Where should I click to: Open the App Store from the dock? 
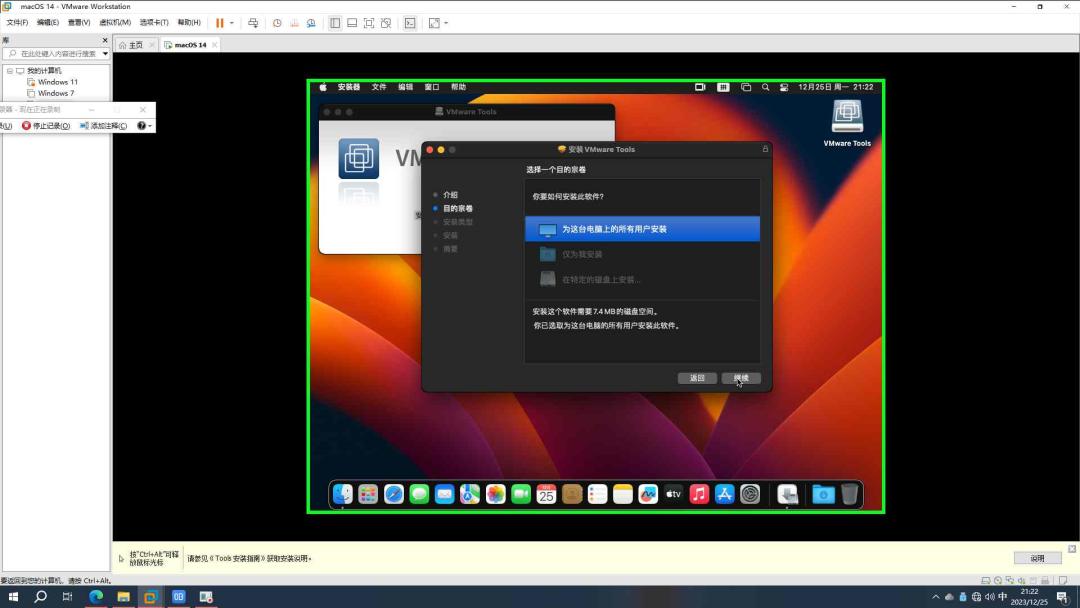point(725,493)
